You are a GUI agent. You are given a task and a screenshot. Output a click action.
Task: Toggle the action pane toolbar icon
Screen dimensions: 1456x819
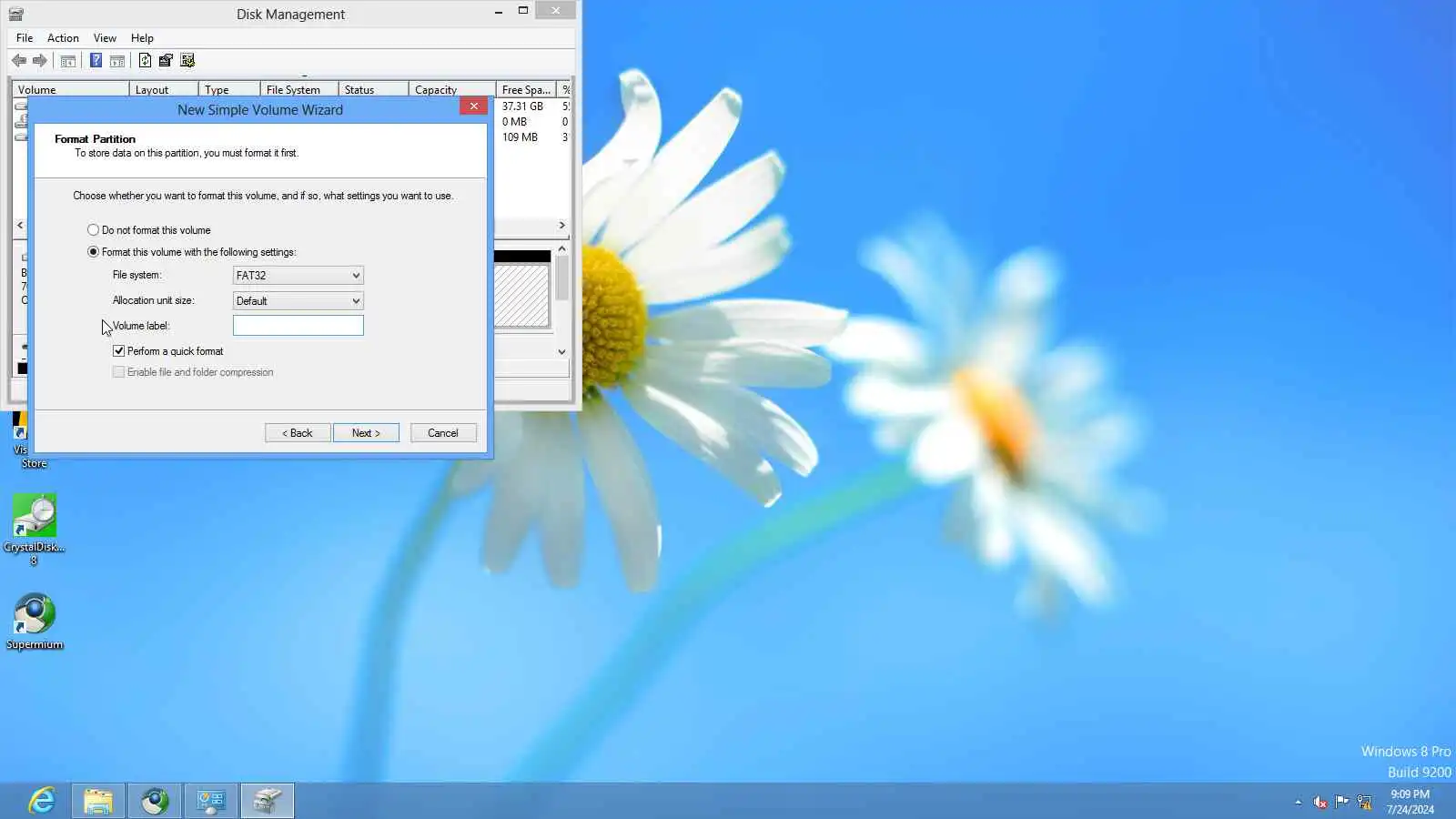pyautogui.click(x=117, y=61)
